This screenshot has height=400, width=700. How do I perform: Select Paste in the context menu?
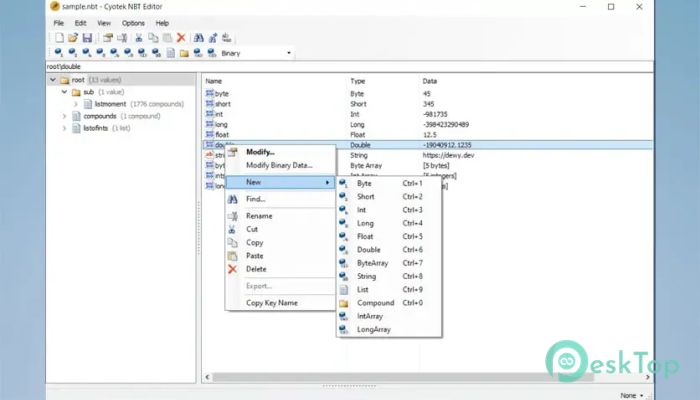[280, 256]
